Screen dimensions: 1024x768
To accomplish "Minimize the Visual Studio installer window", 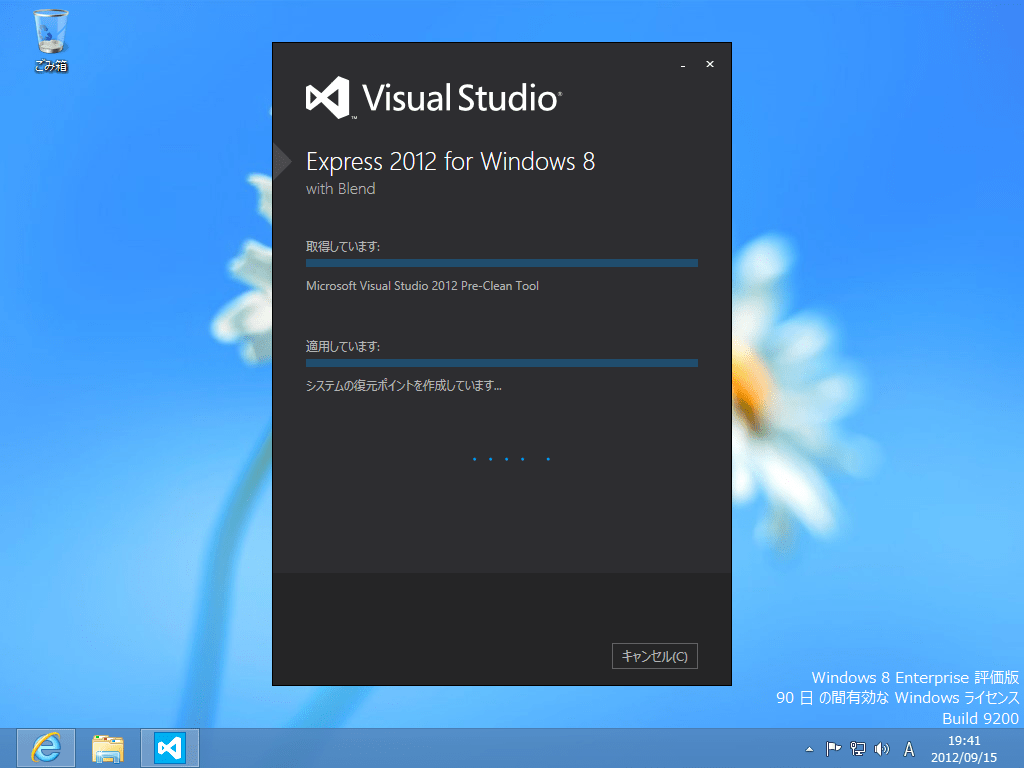I will [682, 65].
